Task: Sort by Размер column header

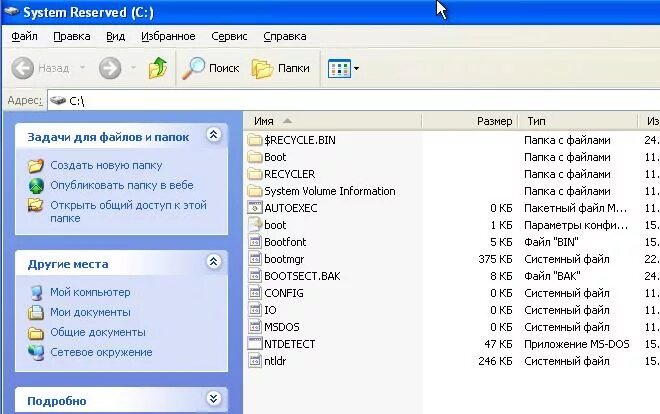Action: click(x=469, y=121)
